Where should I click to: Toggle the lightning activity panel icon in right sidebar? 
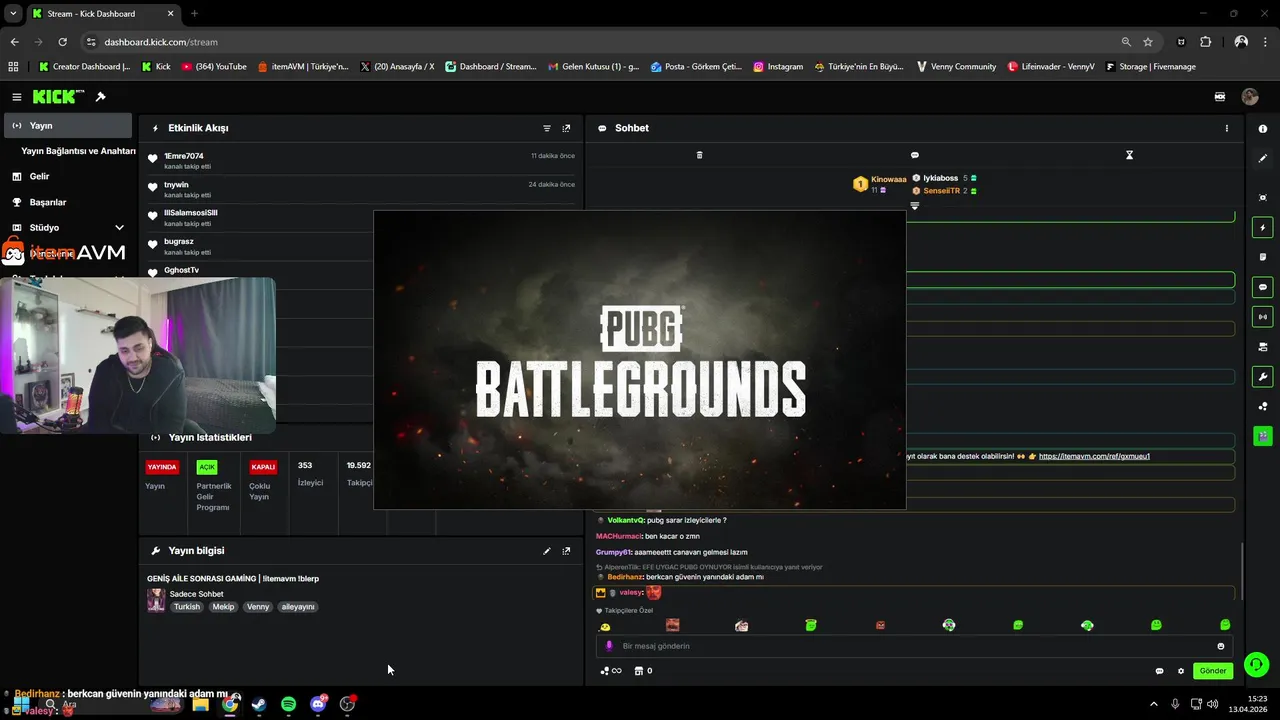1263,228
